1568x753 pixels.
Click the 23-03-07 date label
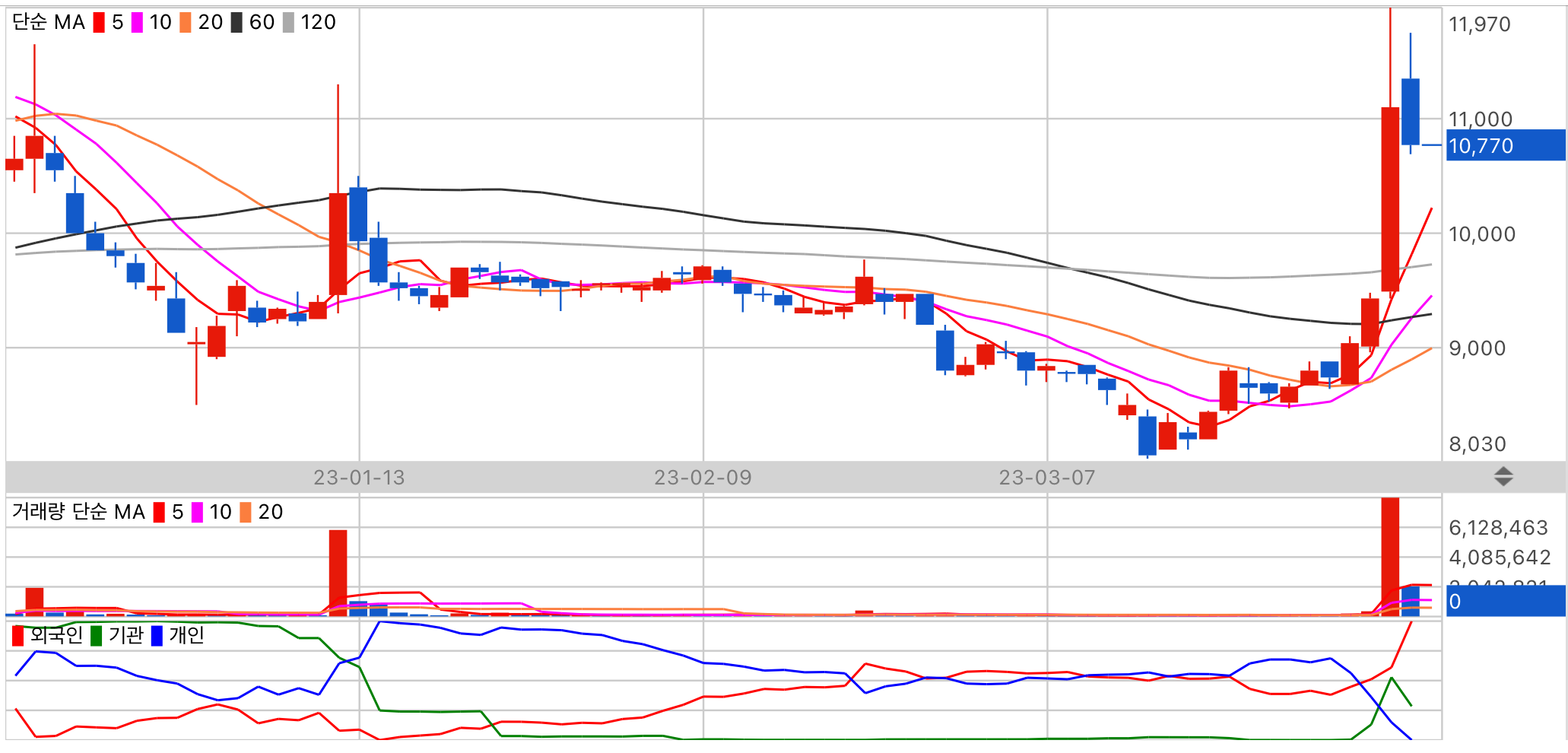[x=1047, y=478]
